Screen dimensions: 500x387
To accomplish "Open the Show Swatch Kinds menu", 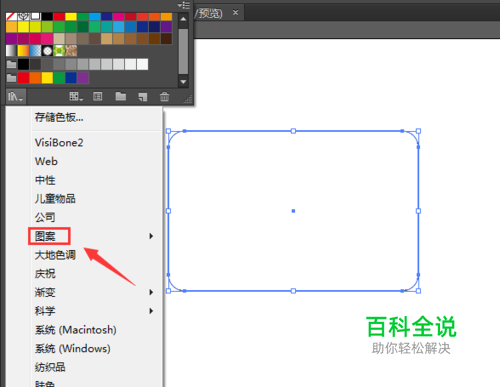I will coord(76,97).
